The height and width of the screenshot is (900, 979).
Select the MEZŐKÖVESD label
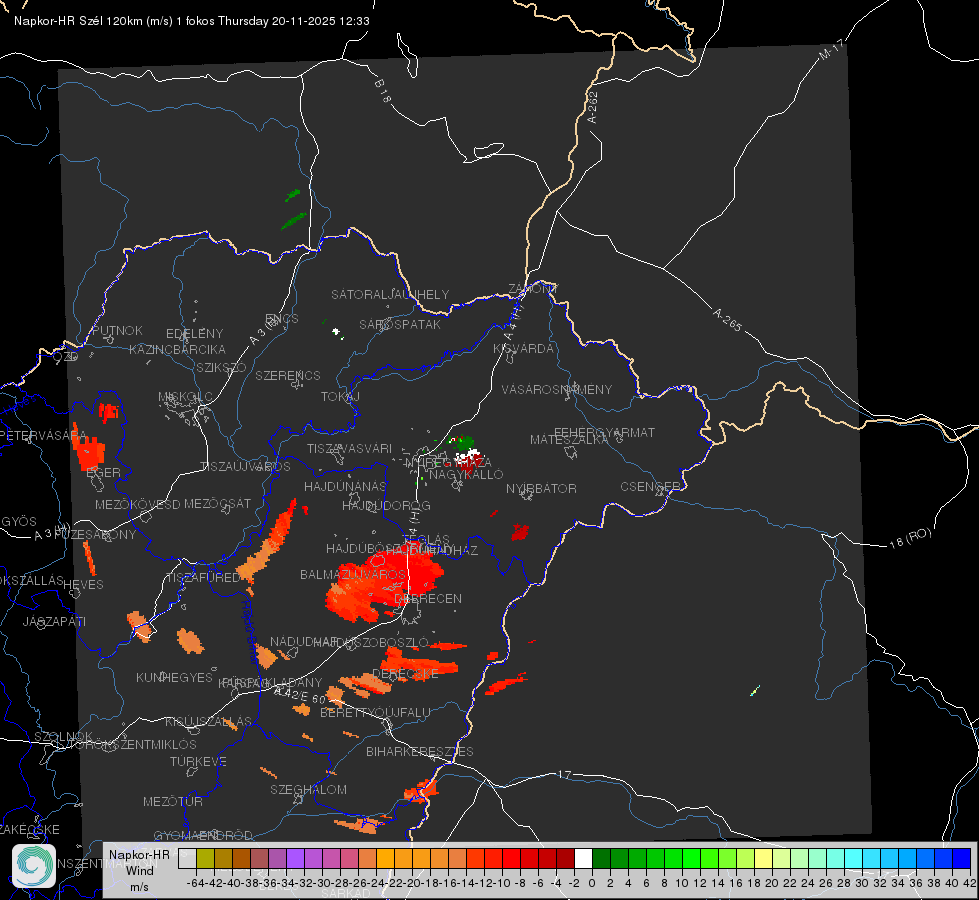pos(137,504)
